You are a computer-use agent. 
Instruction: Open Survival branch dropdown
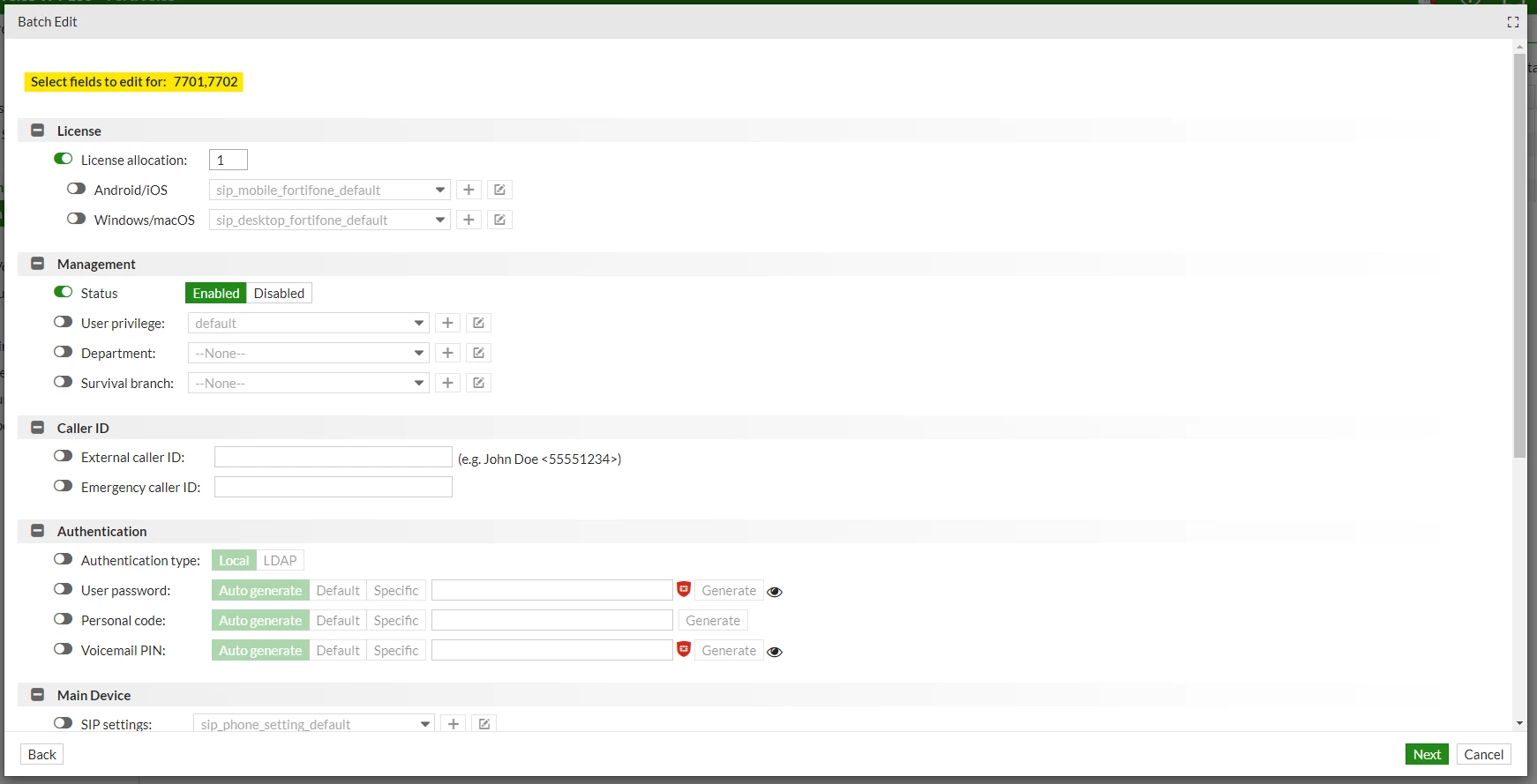[309, 383]
